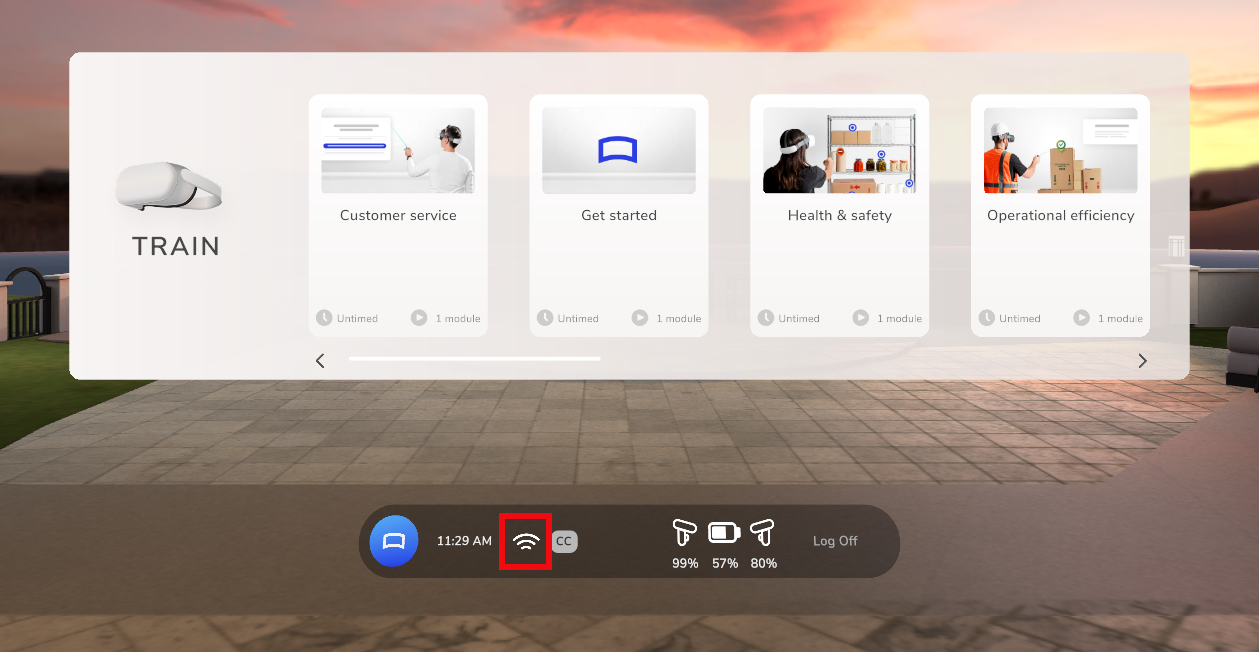This screenshot has width=1259, height=652.
Task: Click the Customer service title text
Action: 398,215
